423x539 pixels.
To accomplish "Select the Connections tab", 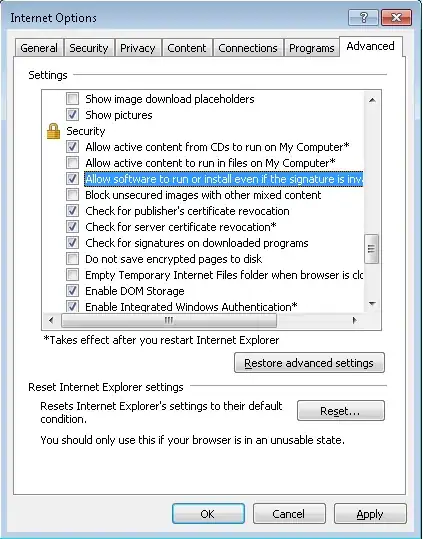I will [248, 48].
